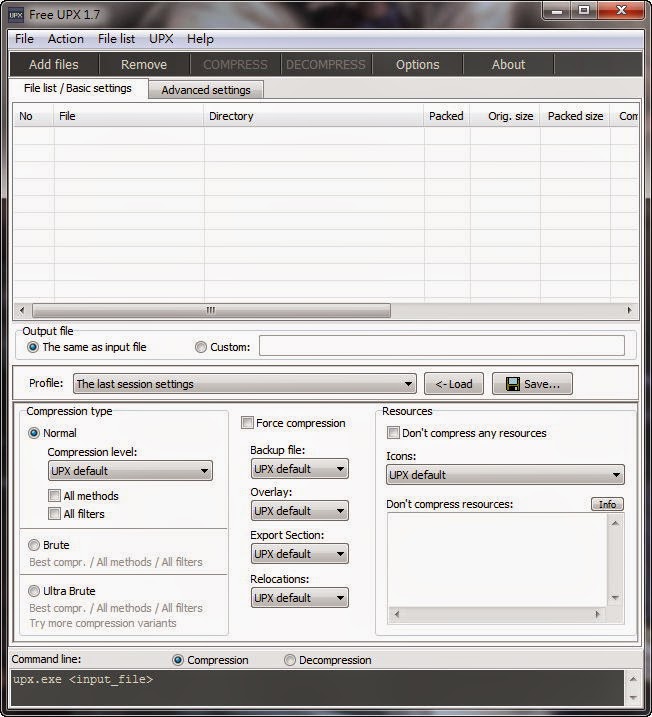The width and height of the screenshot is (652, 717).
Task: Switch to the Advanced settings tab
Action: (206, 90)
